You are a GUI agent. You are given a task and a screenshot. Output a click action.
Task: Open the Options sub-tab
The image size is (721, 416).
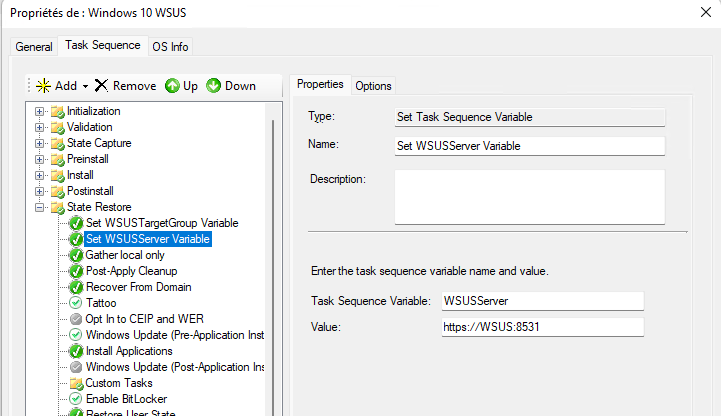373,86
